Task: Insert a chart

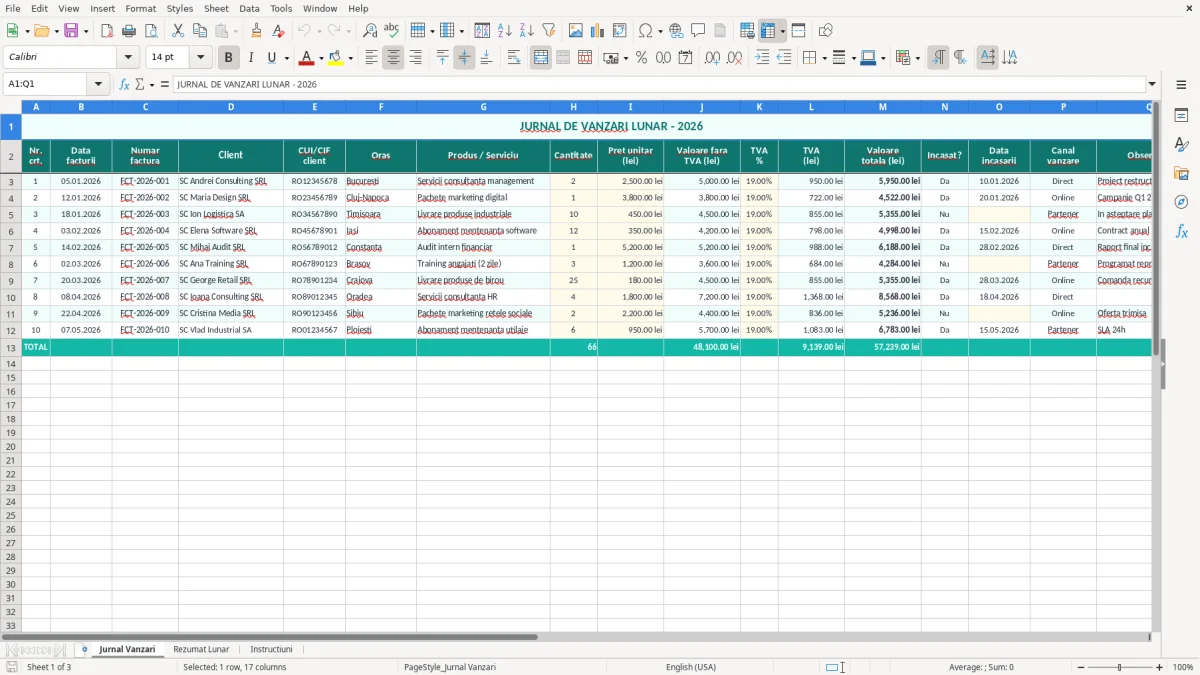Action: coord(598,31)
